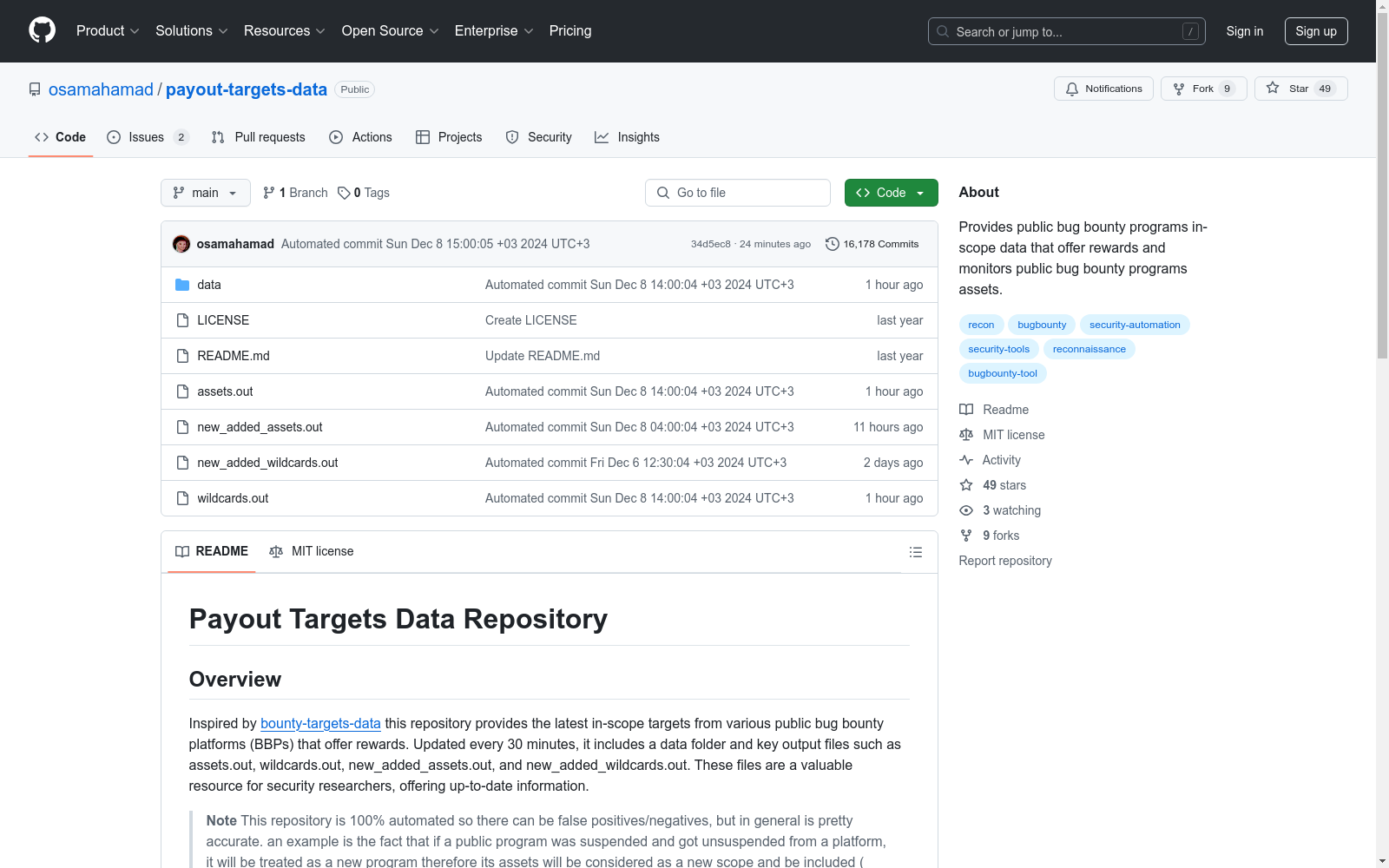The height and width of the screenshot is (868, 1389).
Task: Open commit hash 34d5ec8
Action: click(x=711, y=244)
